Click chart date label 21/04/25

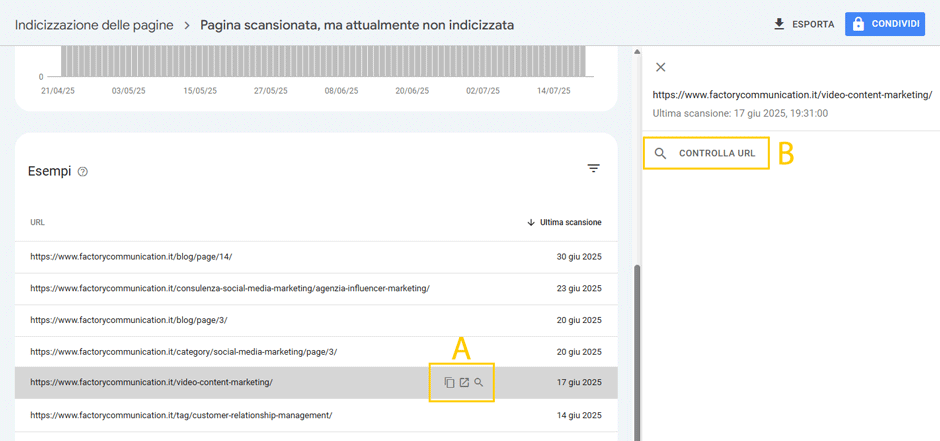click(x=58, y=91)
